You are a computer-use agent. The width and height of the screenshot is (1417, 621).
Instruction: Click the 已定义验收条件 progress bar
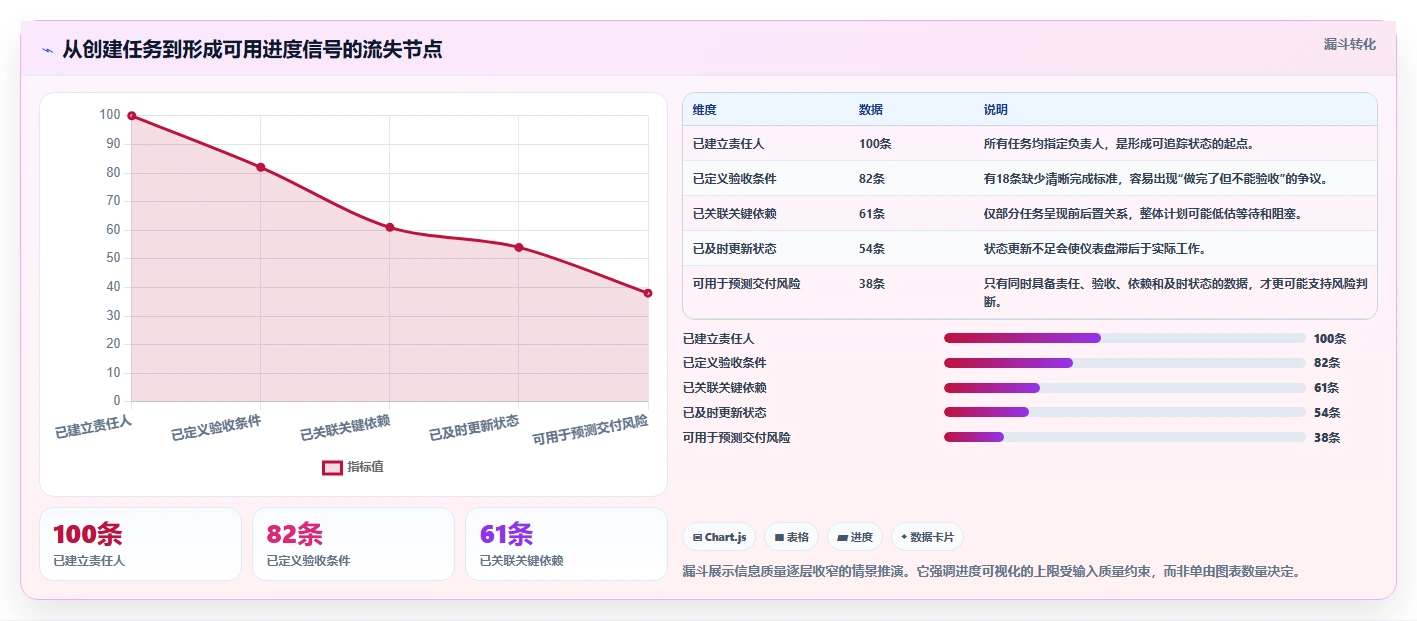[x=1125, y=363]
